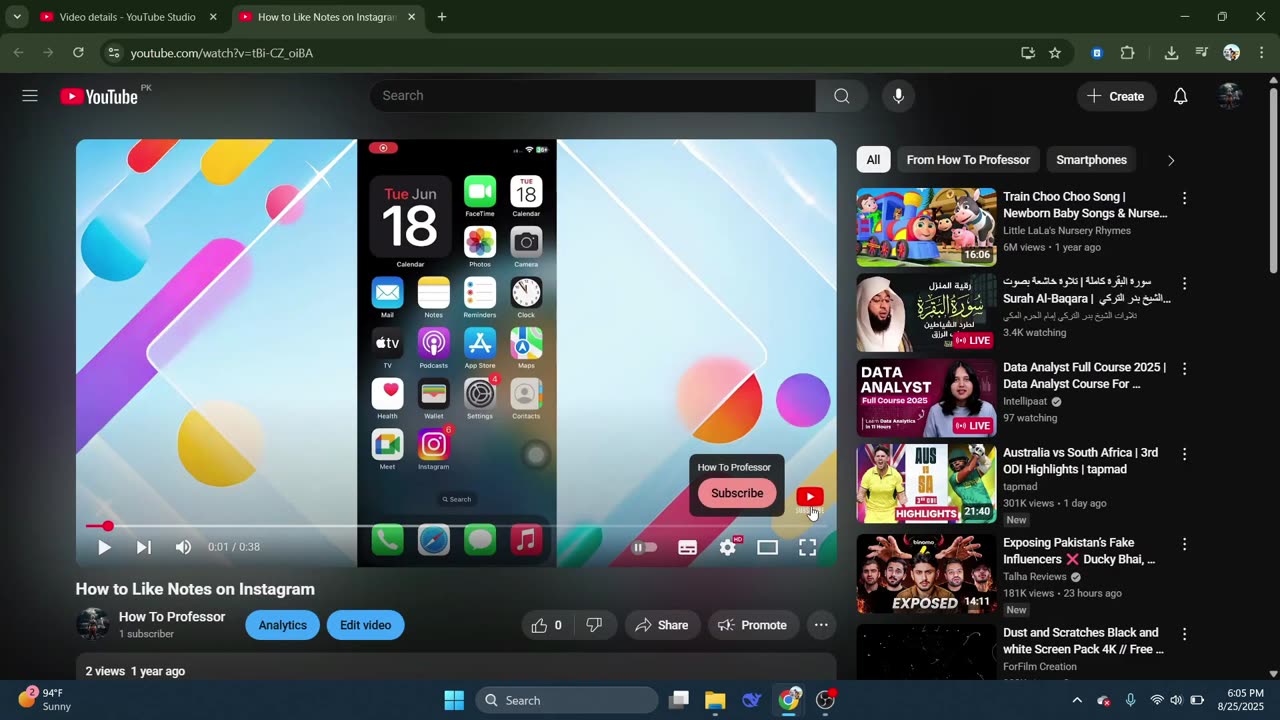This screenshot has height=720, width=1280.
Task: Open options for Exposing Pakistan's Fake Influencers
Action: (x=1184, y=544)
